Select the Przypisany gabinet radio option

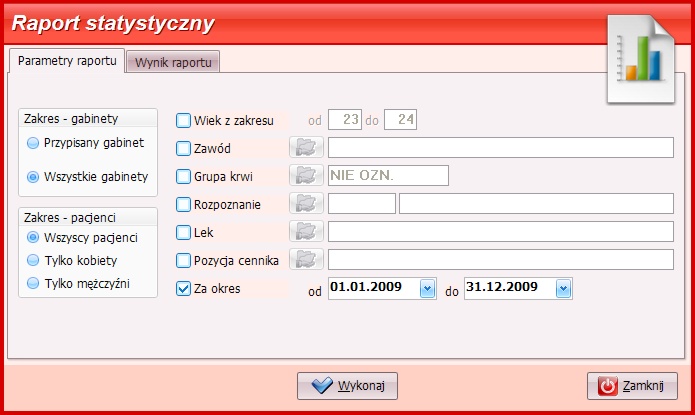pyautogui.click(x=34, y=143)
